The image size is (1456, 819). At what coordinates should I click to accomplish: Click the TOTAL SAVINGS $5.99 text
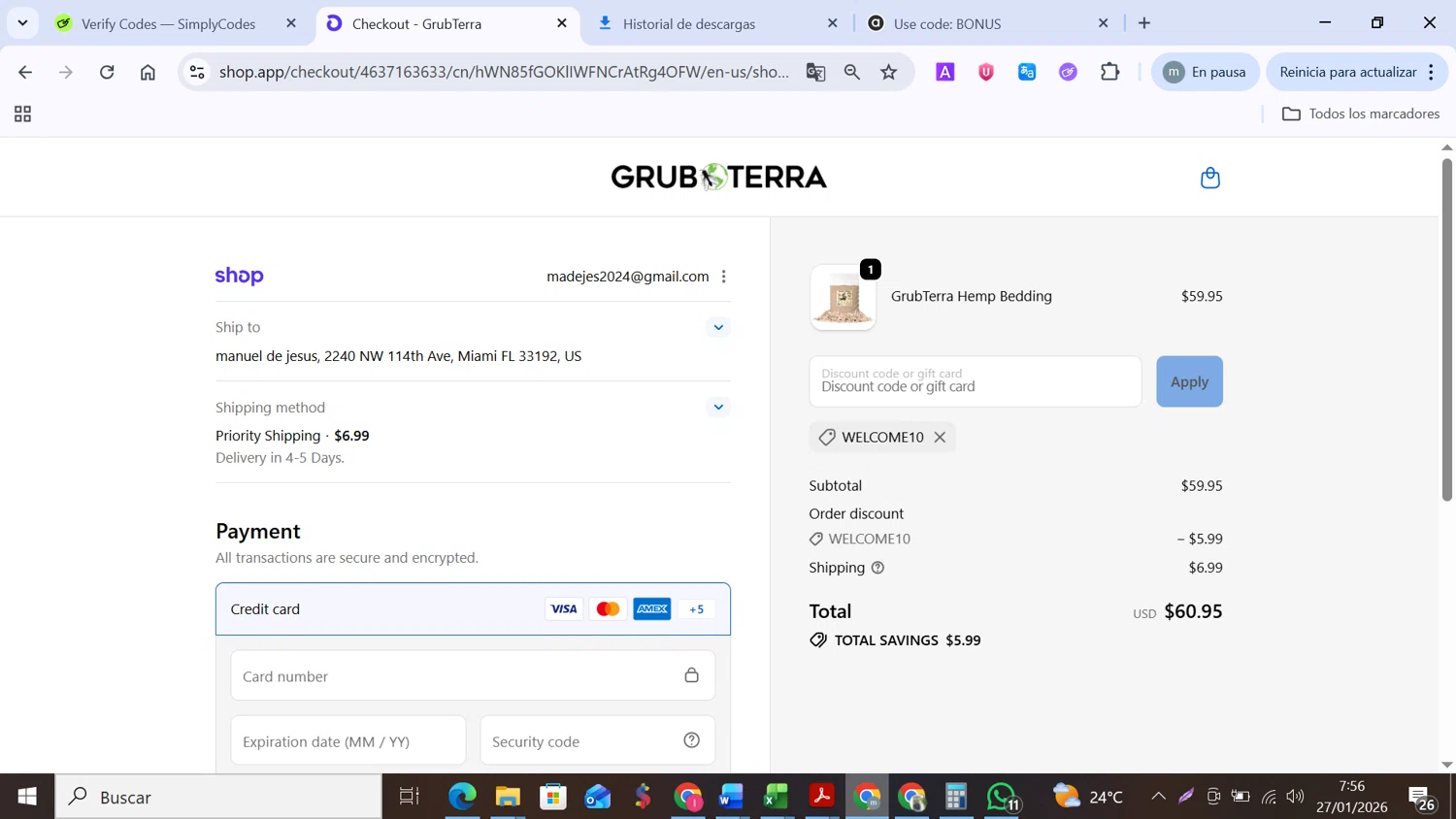[x=907, y=640]
